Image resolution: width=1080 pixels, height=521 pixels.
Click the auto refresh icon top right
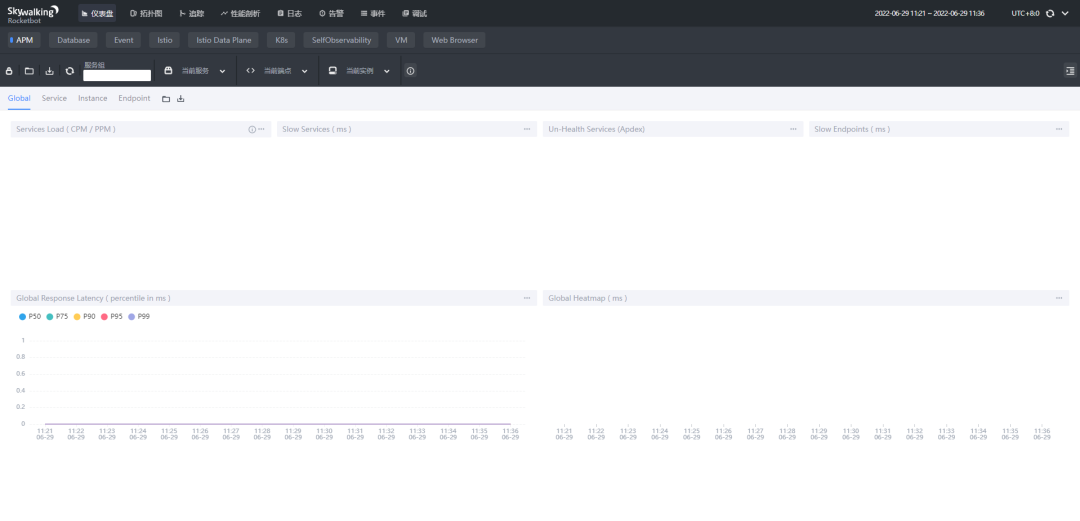point(1050,13)
